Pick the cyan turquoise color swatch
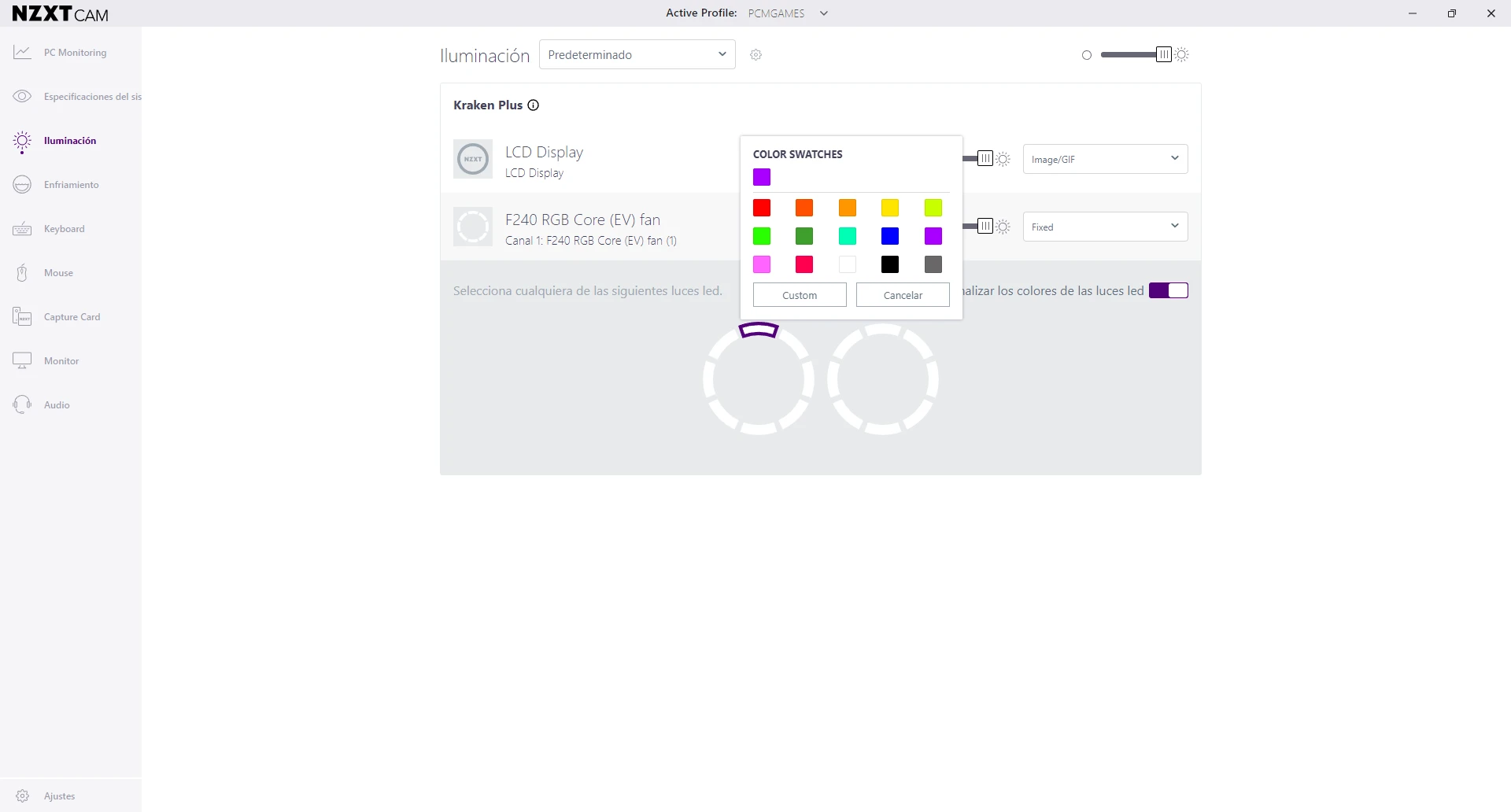 pos(848,236)
